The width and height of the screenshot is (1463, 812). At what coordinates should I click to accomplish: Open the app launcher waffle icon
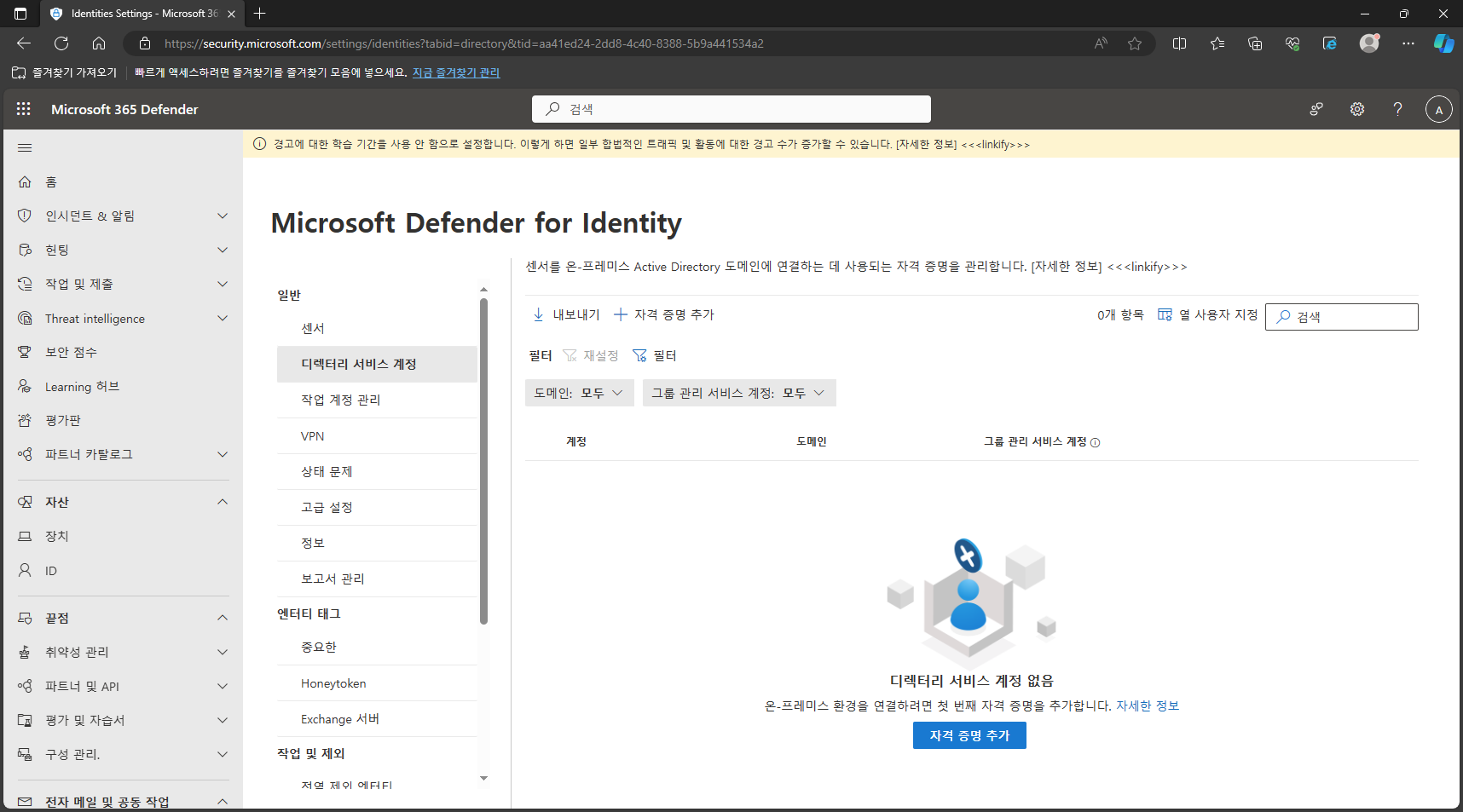23,109
